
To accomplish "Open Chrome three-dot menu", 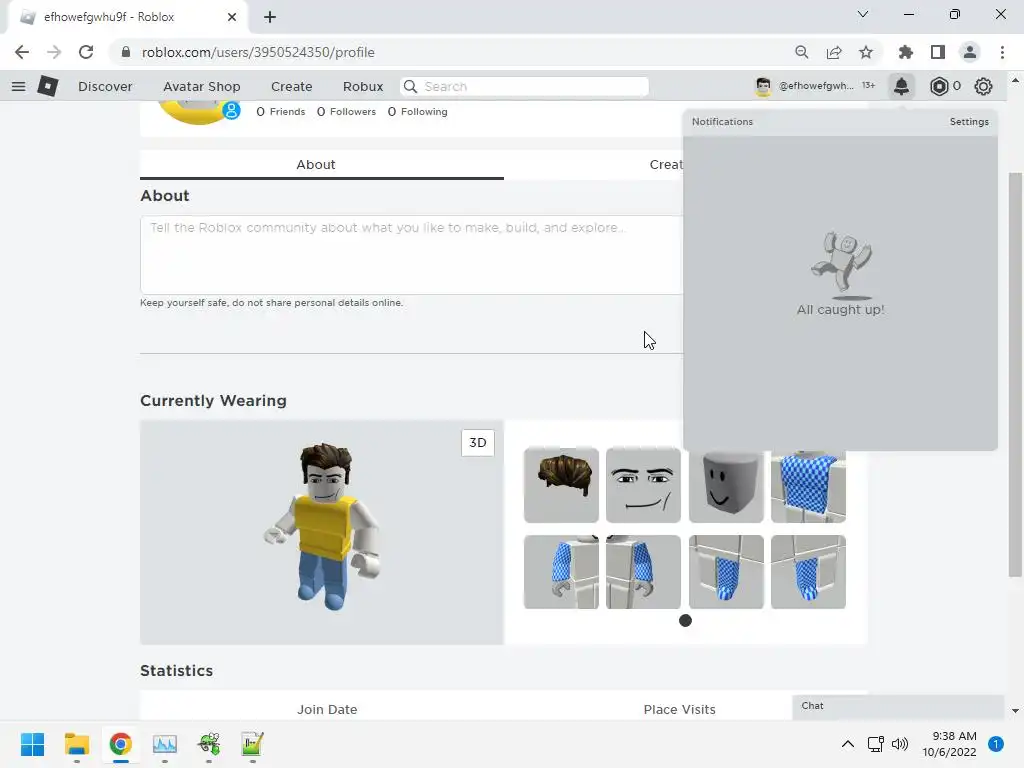I will coord(1002,52).
